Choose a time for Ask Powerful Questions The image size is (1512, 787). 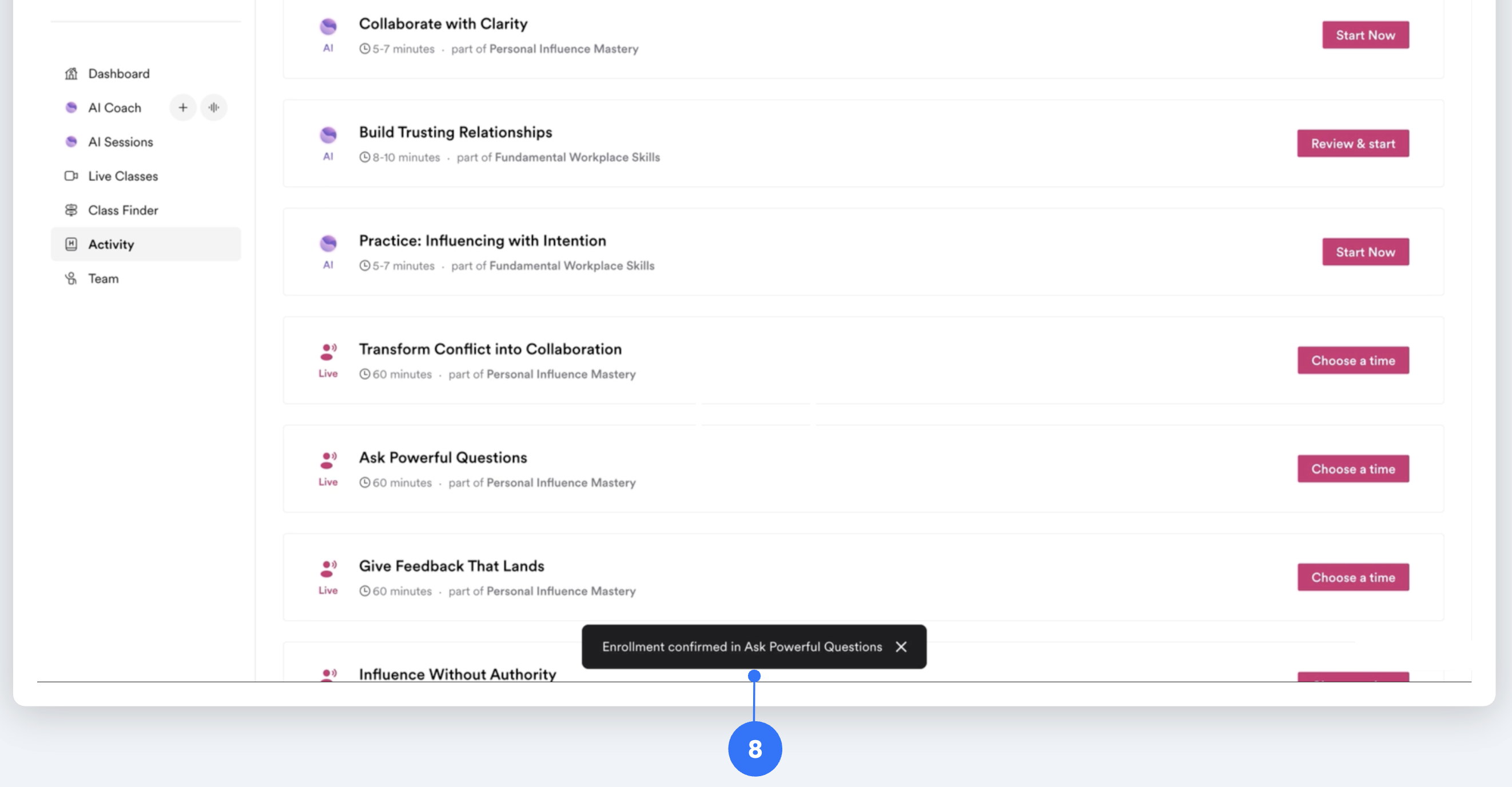[1352, 469]
